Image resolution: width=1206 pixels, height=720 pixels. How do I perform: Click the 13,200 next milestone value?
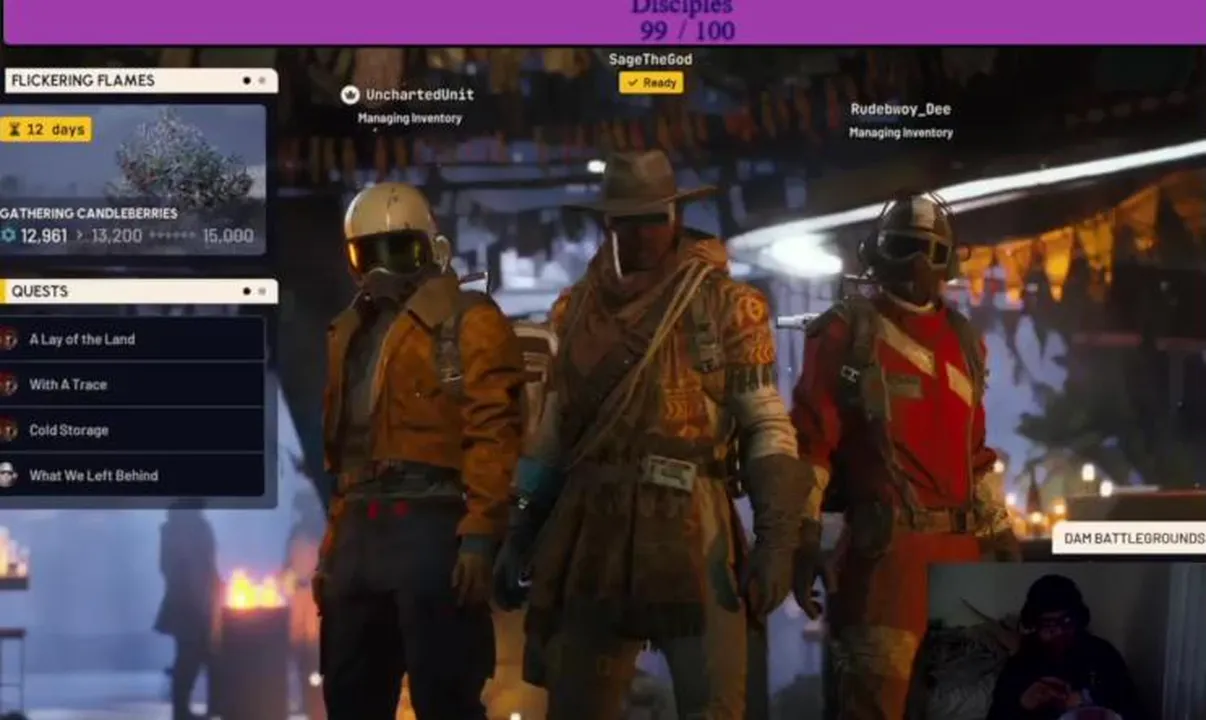coord(116,236)
